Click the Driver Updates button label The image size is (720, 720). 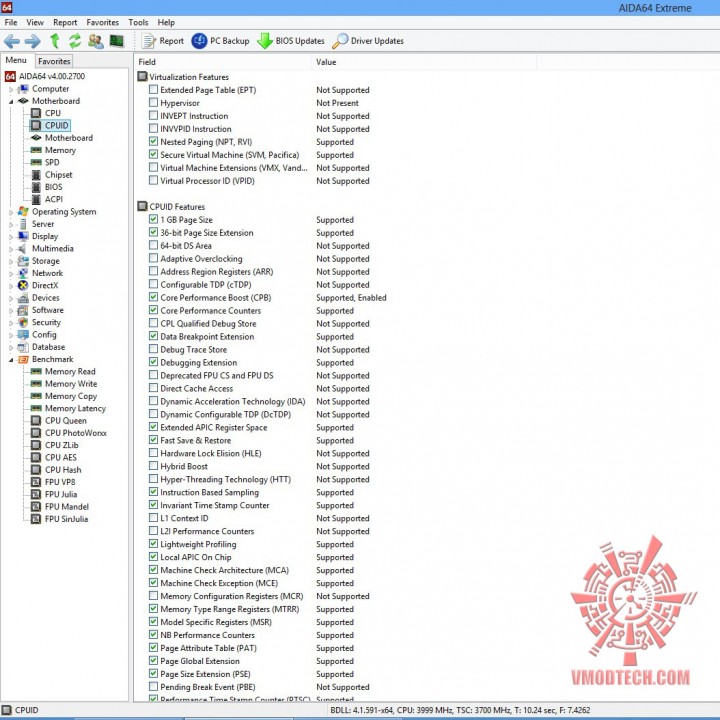point(377,41)
